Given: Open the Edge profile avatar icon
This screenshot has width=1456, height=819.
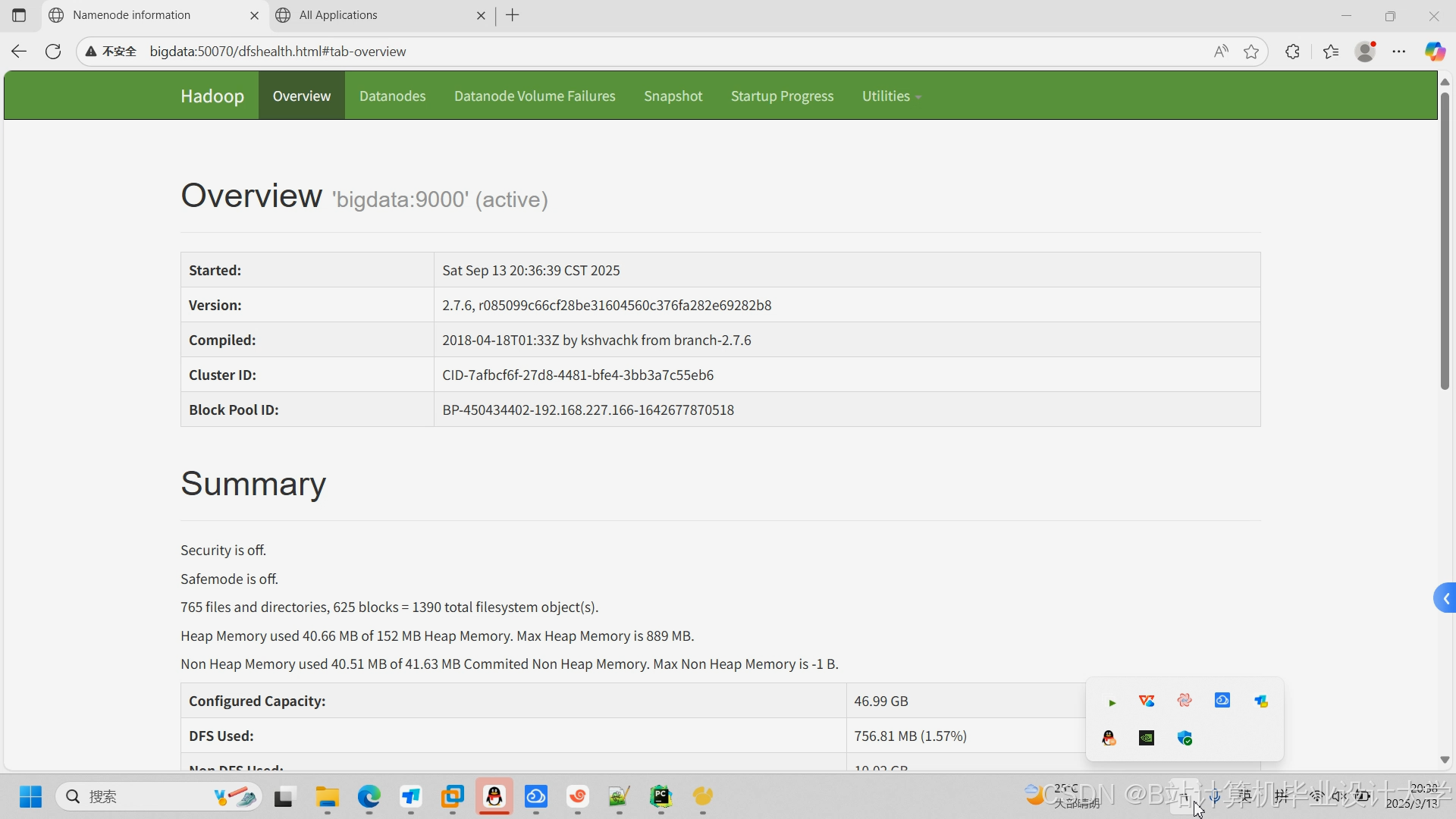Looking at the screenshot, I should click(1365, 51).
